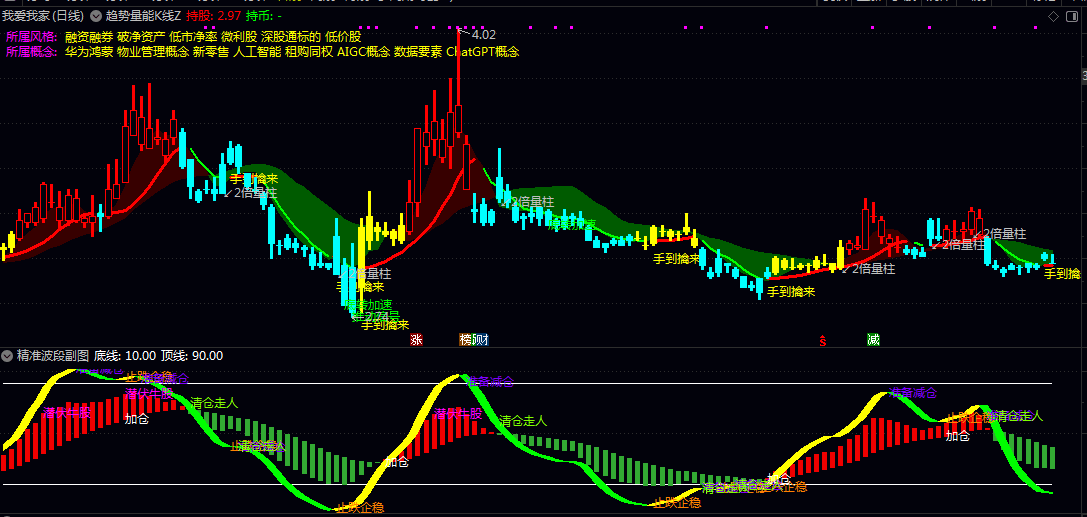Open the 微利股 style tag
1087x517 pixels.
pos(239,36)
